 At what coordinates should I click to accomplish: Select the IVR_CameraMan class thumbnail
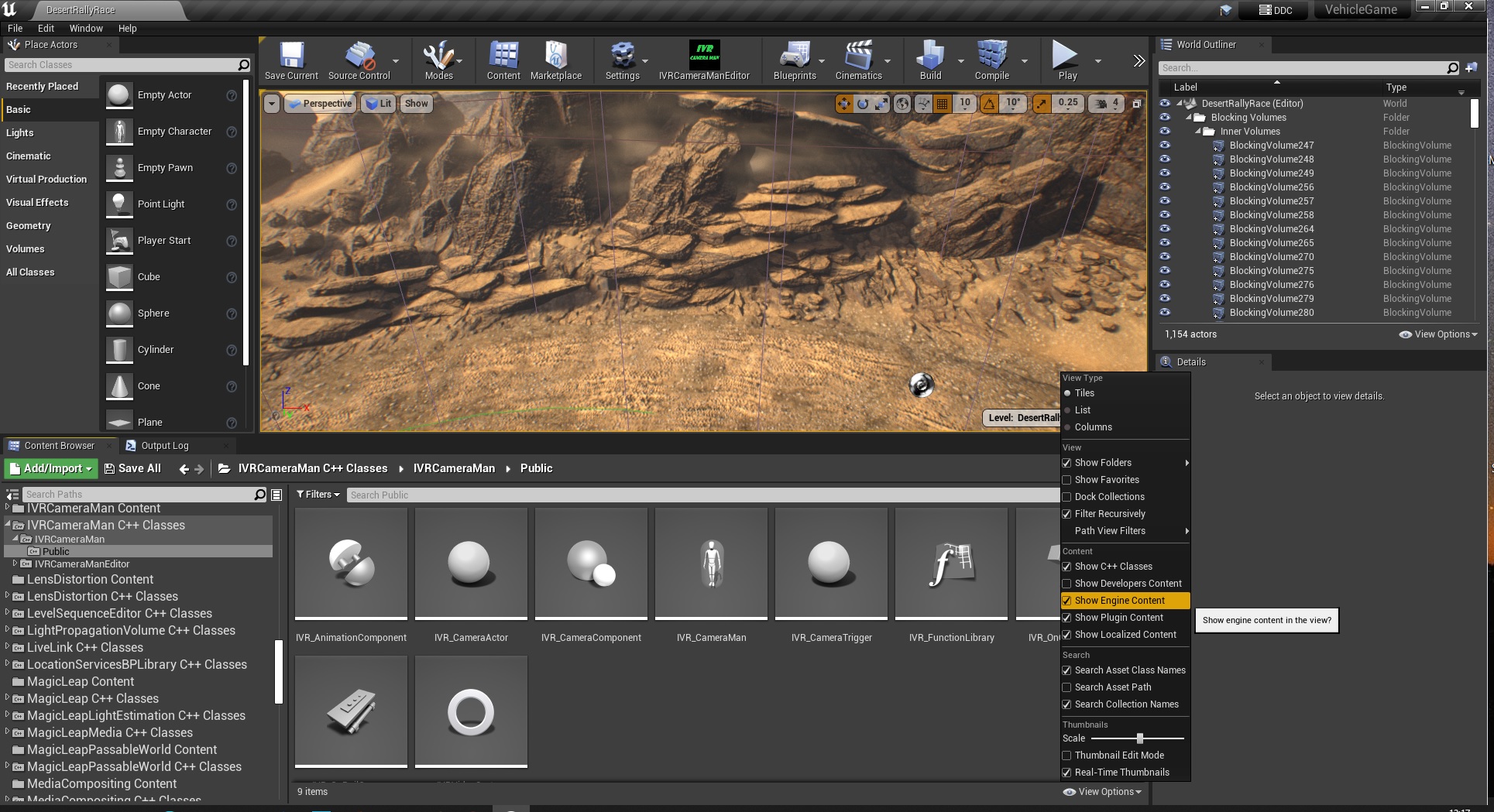point(711,564)
